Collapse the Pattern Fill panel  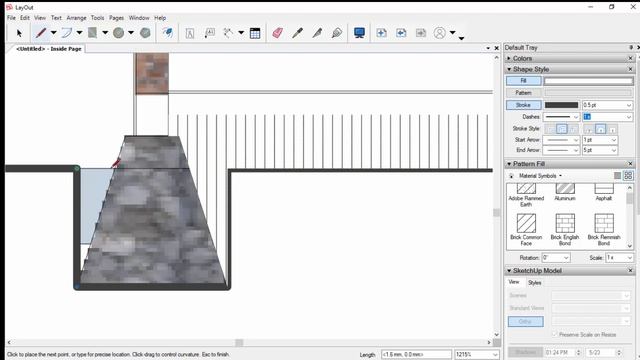coord(509,164)
